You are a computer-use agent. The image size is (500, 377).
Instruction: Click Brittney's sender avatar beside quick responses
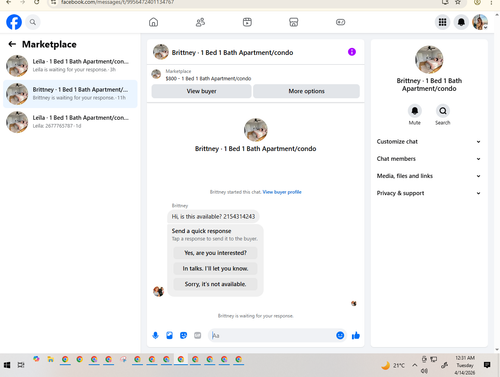[158, 291]
